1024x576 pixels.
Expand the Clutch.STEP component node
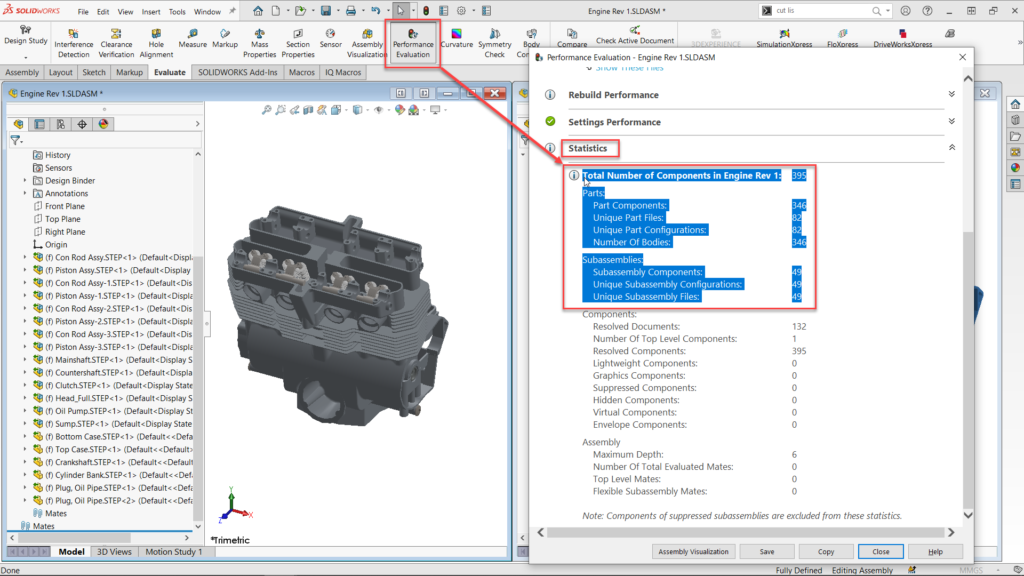[25, 385]
